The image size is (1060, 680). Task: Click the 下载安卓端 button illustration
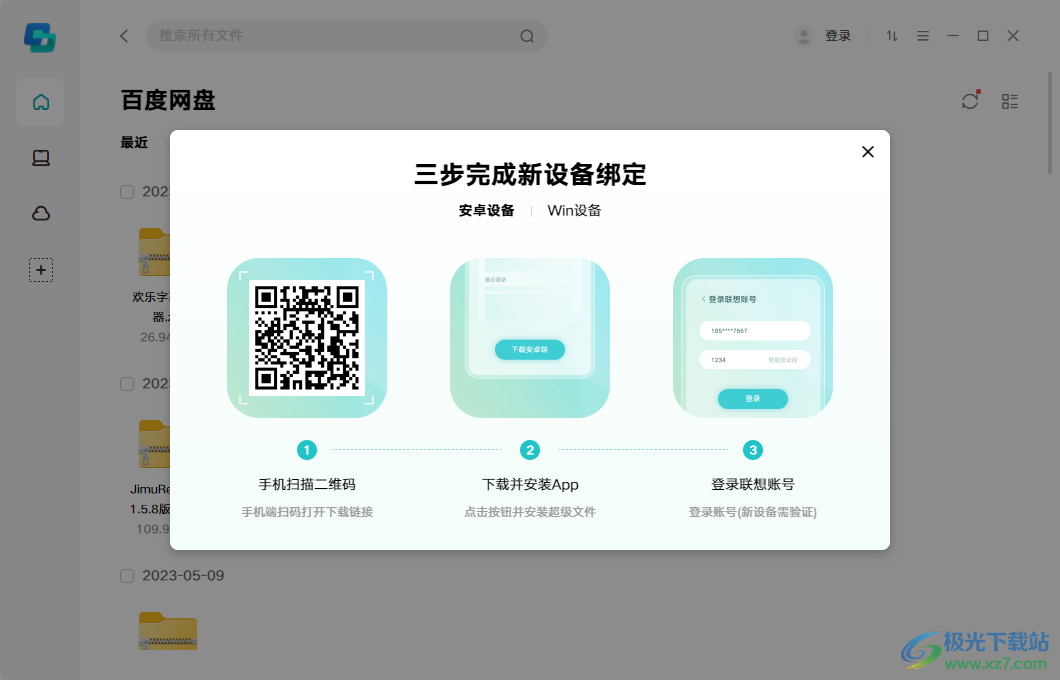tap(530, 349)
